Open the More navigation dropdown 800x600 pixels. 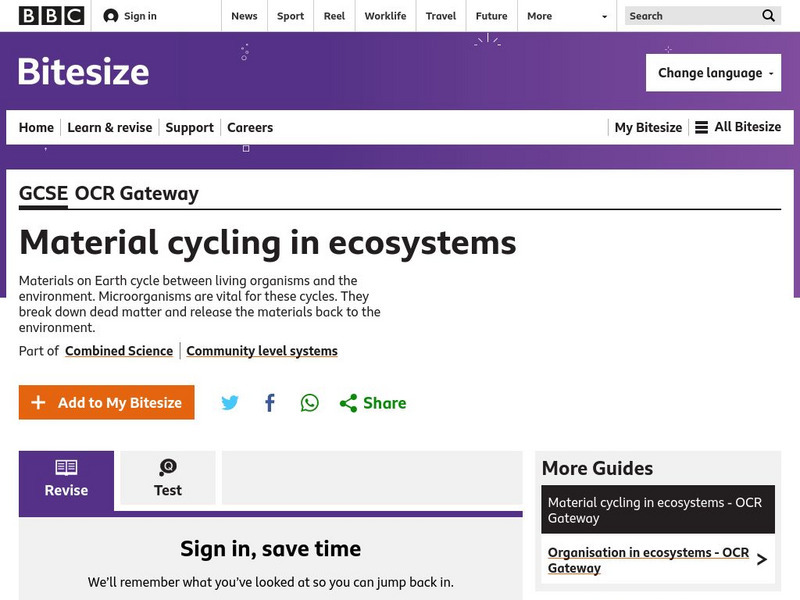coord(567,16)
